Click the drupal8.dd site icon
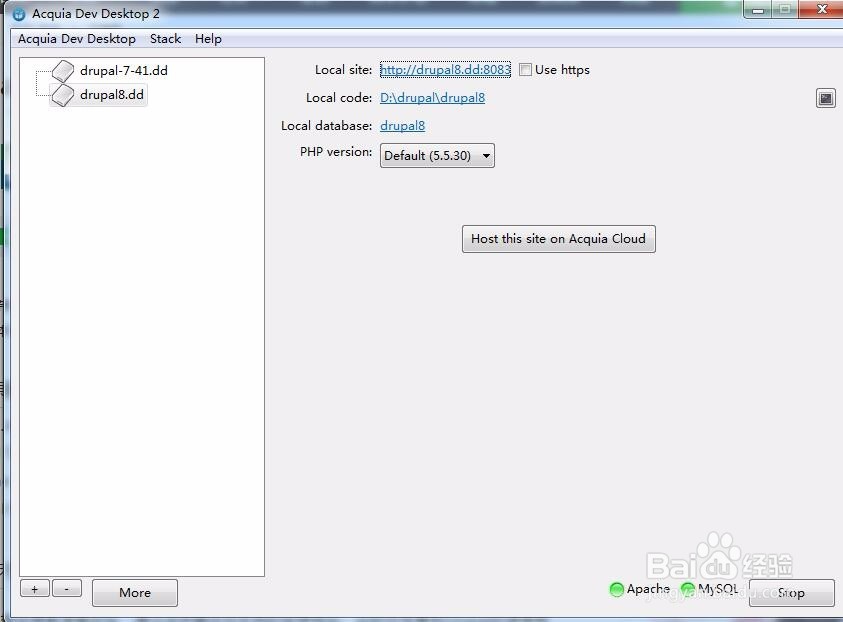Viewport: 843px width, 622px height. [63, 95]
